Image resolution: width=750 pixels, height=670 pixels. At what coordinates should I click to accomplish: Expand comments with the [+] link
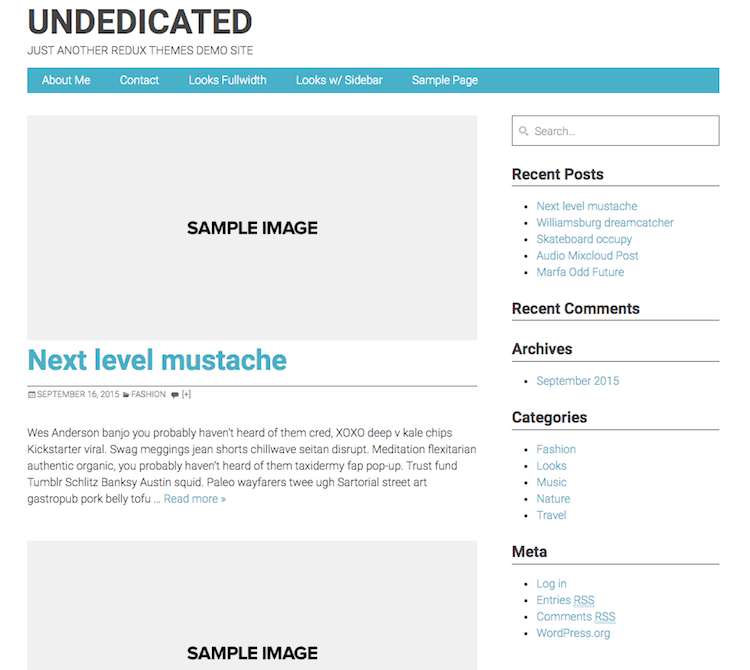(187, 395)
